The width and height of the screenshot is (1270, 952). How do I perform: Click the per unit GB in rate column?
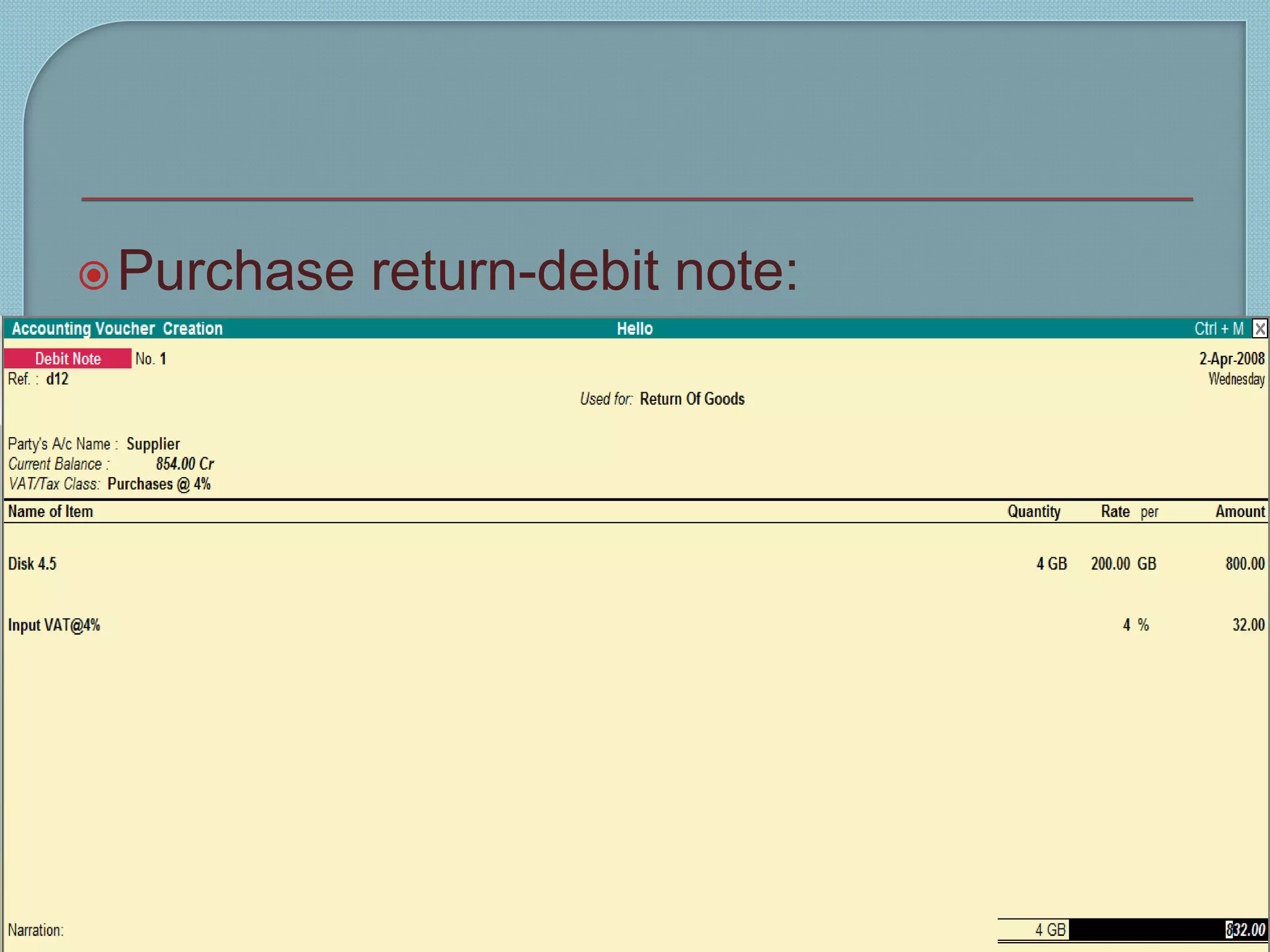click(1147, 563)
